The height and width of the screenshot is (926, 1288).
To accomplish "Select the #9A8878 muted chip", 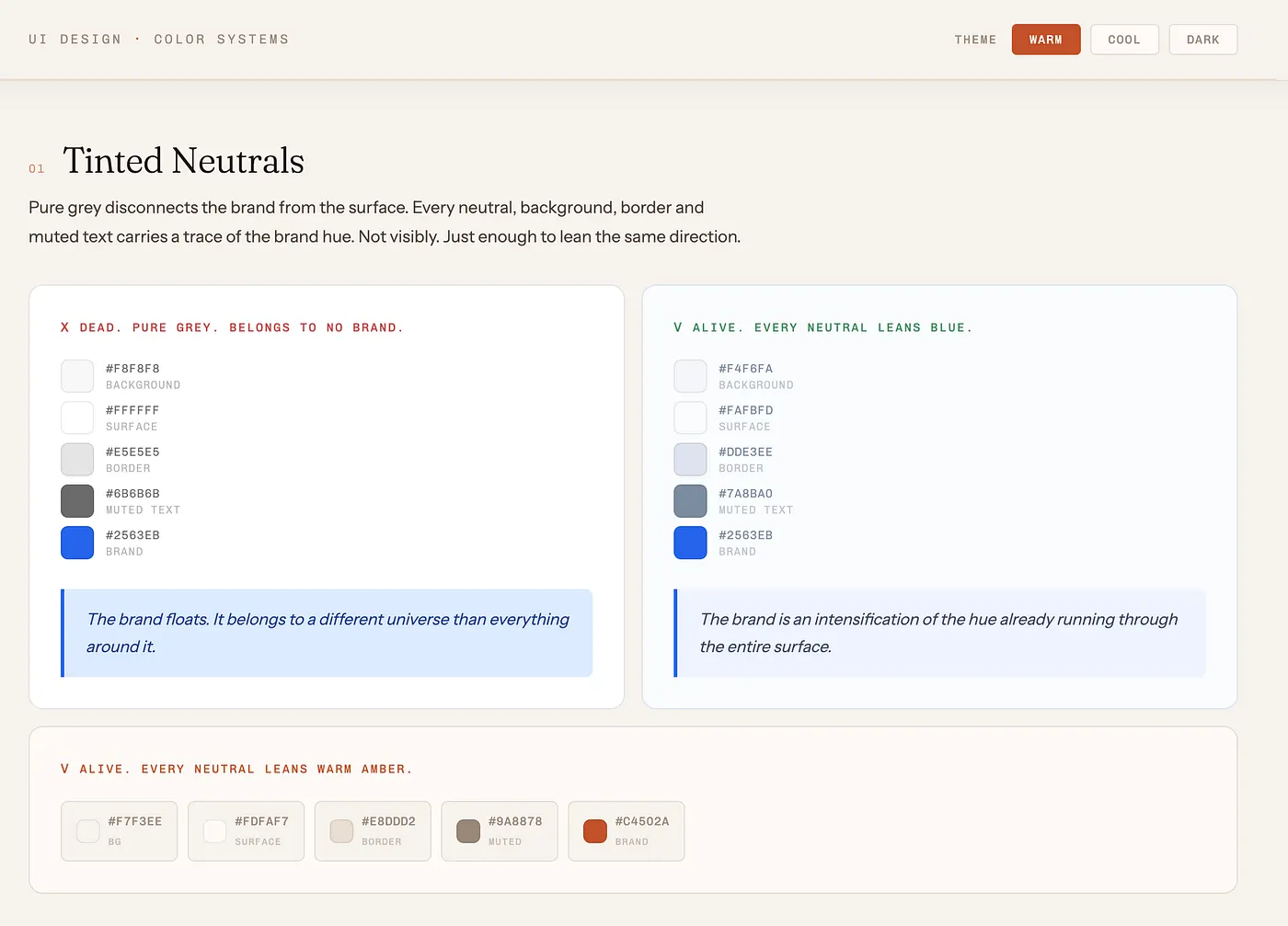I will [499, 831].
